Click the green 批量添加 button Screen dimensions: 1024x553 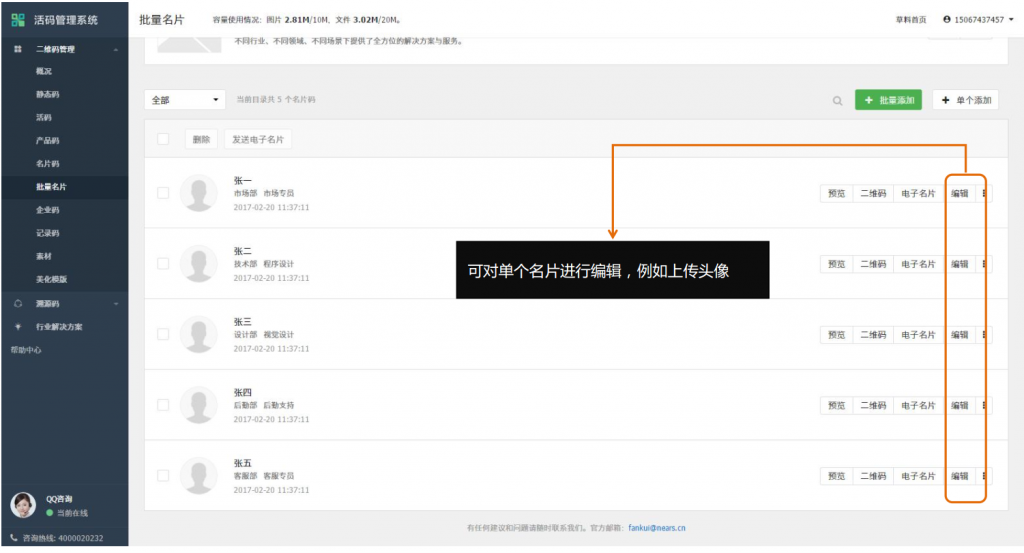pyautogui.click(x=888, y=100)
